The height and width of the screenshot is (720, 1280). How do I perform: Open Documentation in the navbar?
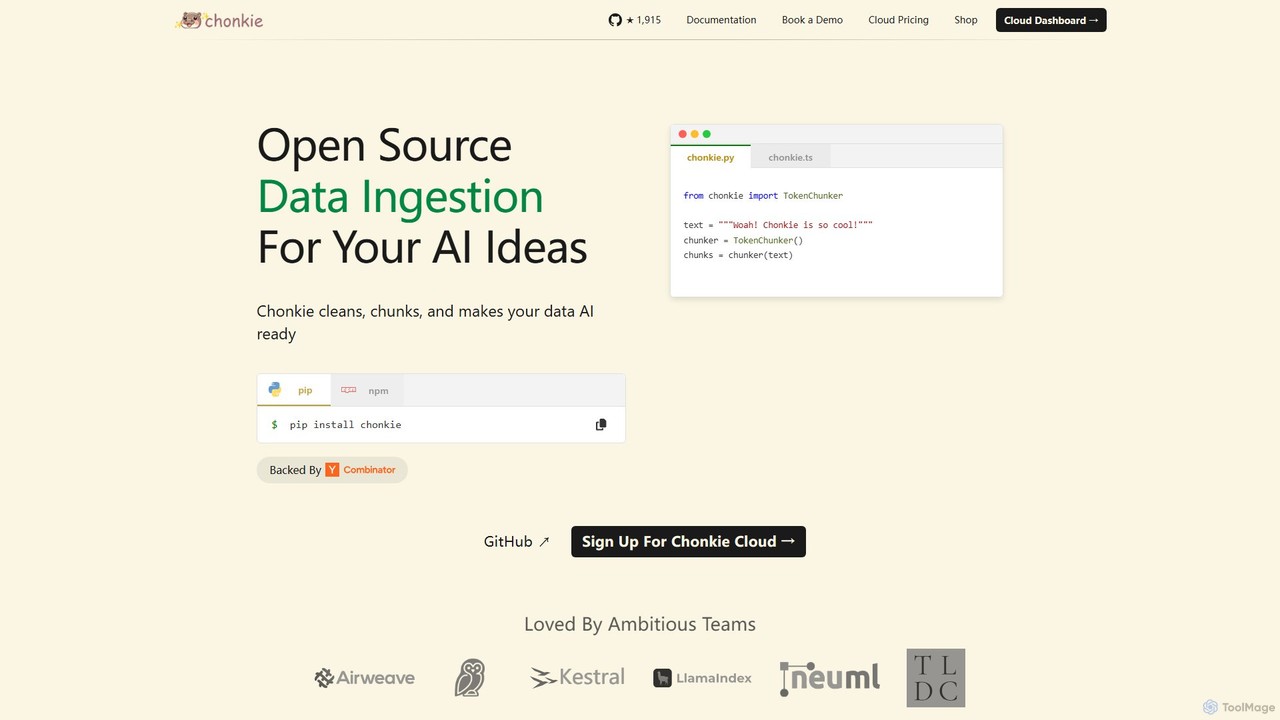pyautogui.click(x=721, y=20)
